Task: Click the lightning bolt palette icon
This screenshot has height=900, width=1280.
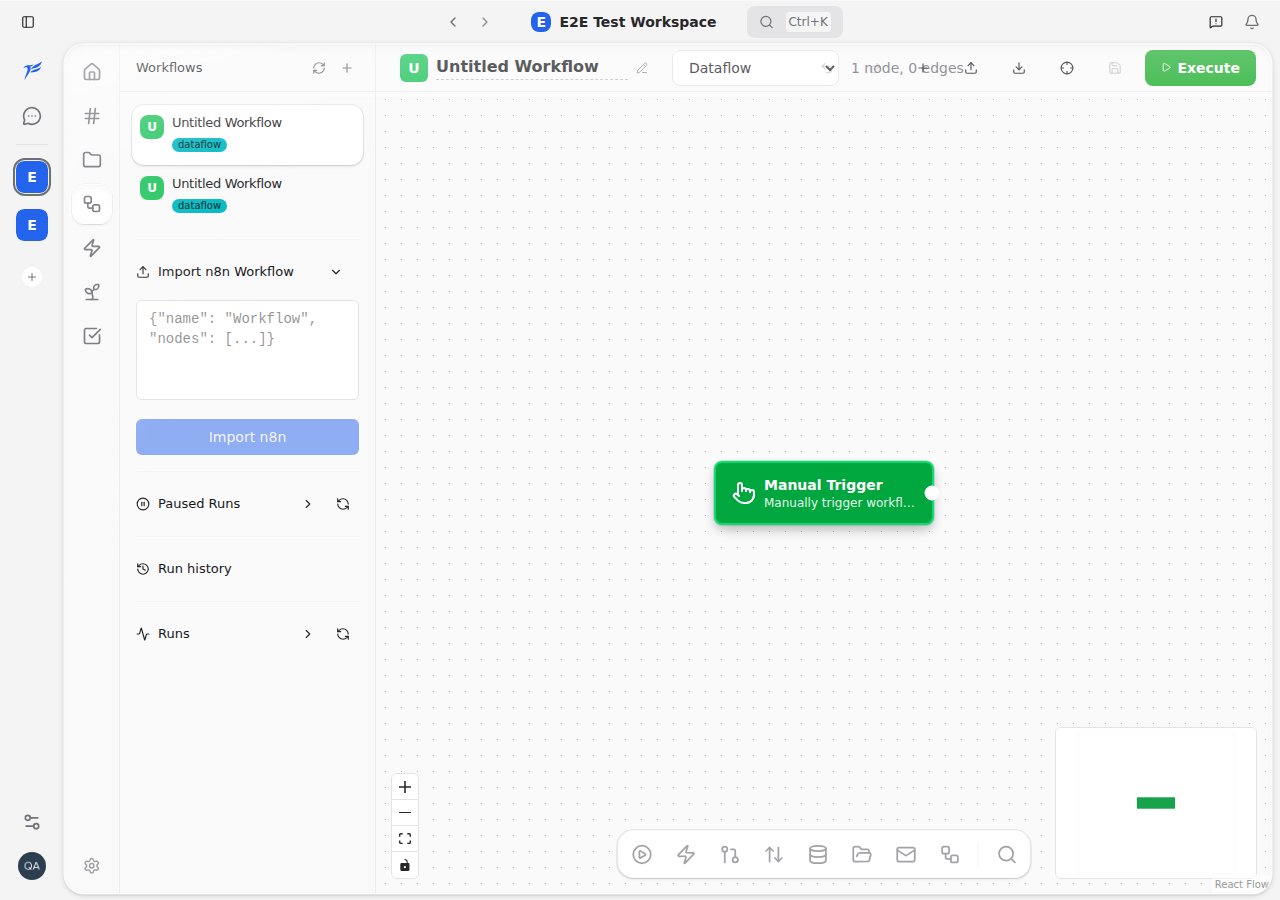Action: pyautogui.click(x=686, y=855)
